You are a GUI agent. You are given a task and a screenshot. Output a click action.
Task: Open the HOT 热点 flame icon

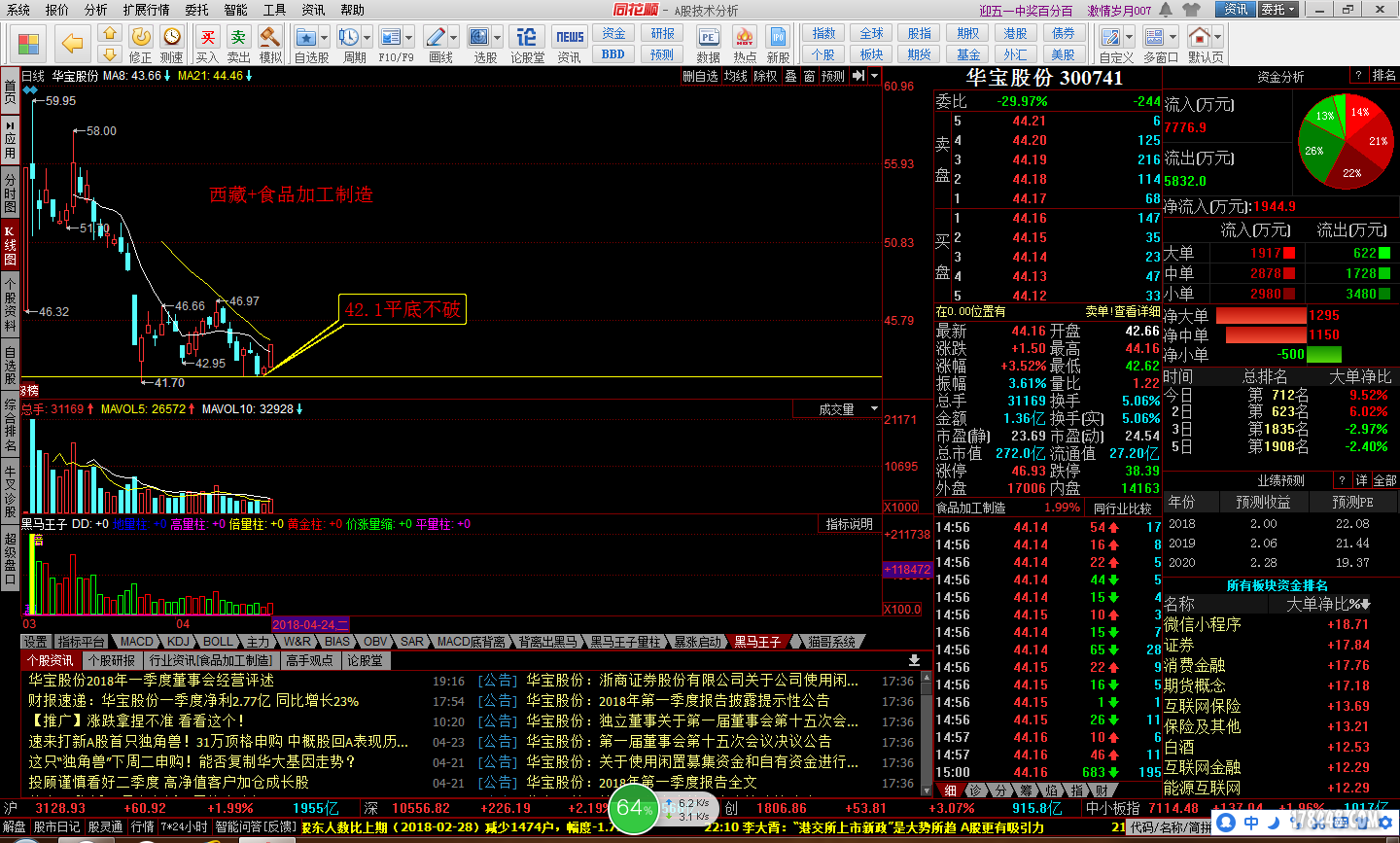[745, 37]
